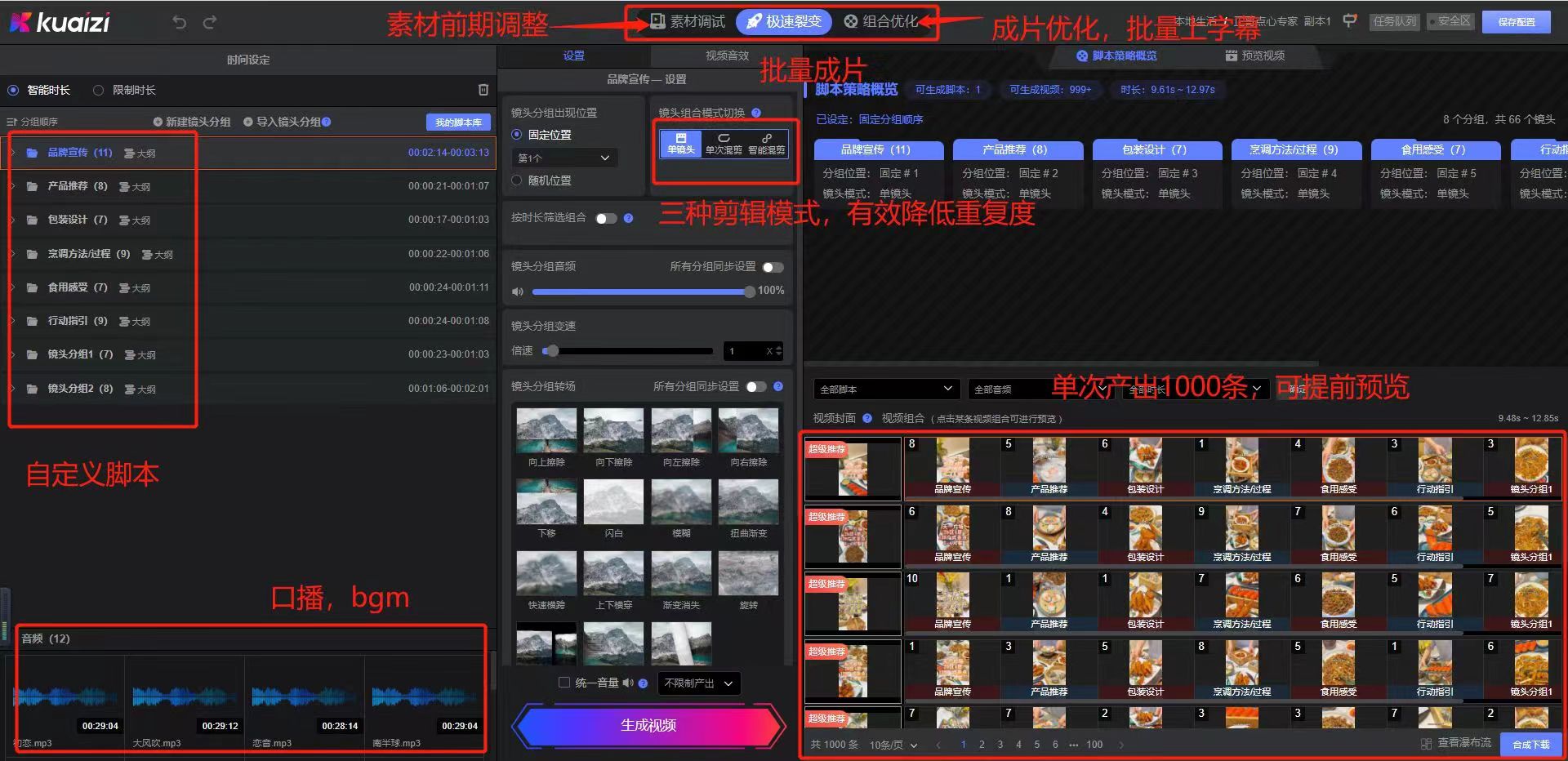This screenshot has height=761, width=1568.
Task: Enable the 统一音量 checkbox
Action: 563,683
